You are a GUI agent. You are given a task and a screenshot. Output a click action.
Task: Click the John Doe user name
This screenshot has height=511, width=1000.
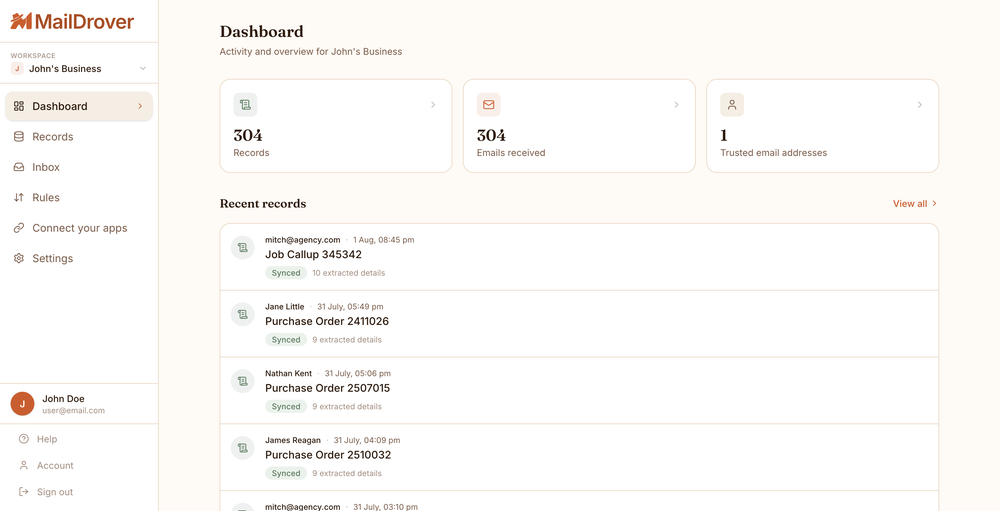(x=63, y=399)
